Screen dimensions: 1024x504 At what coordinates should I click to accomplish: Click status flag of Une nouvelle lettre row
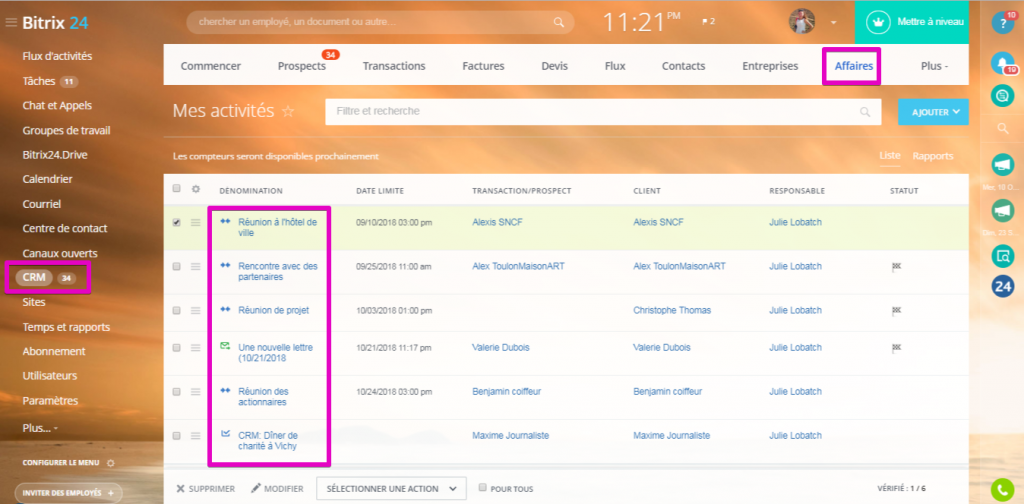click(x=896, y=348)
